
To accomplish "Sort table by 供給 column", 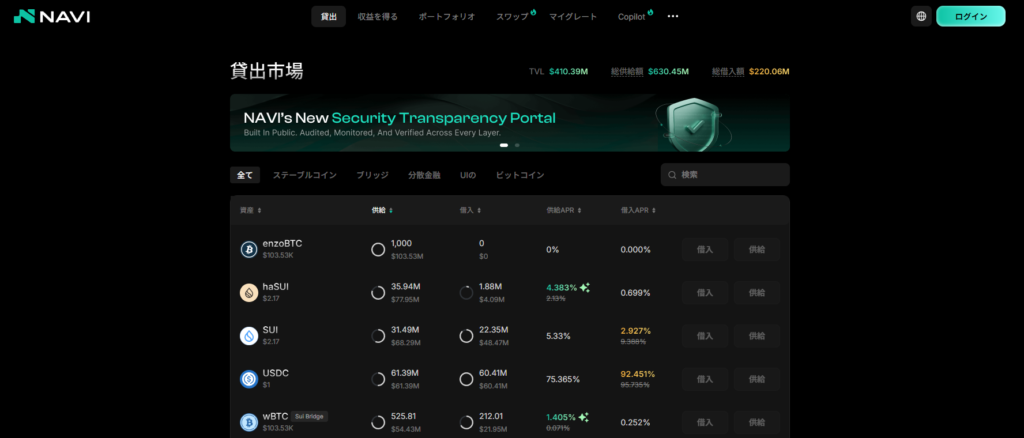I will tap(381, 210).
